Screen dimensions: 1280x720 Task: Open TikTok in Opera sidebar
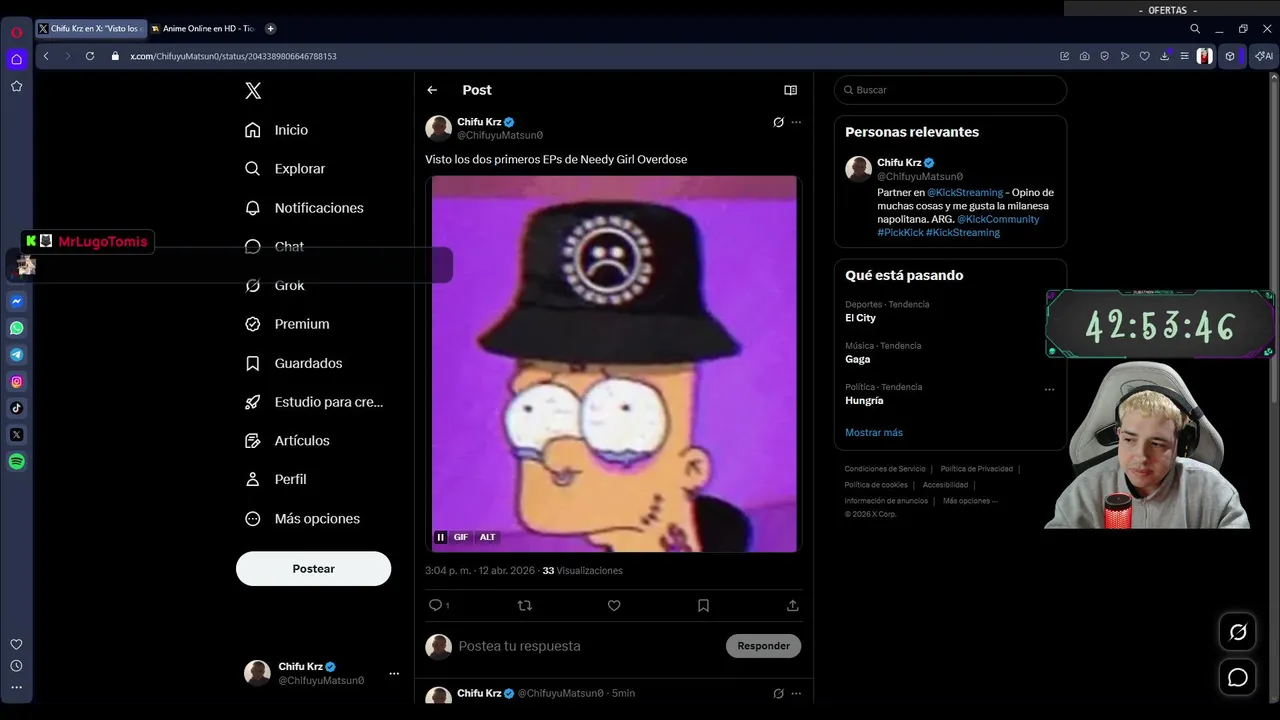[17, 408]
